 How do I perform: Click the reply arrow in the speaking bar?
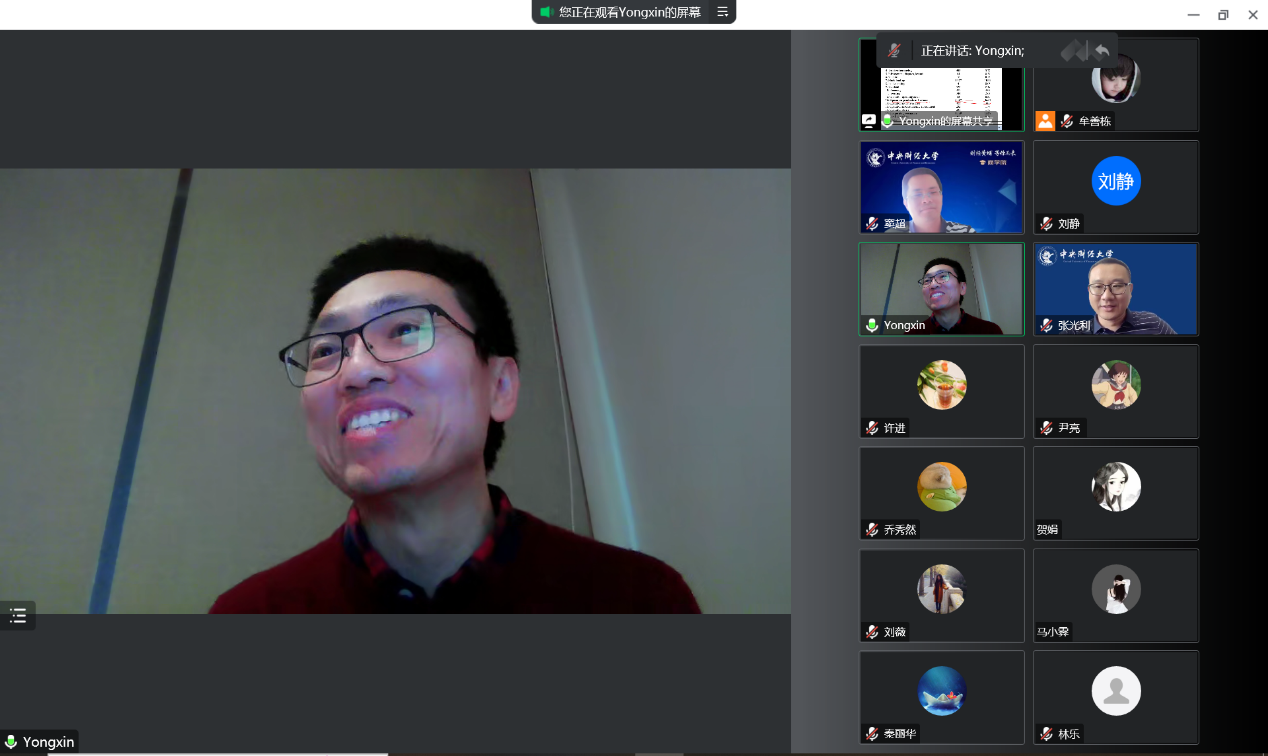coord(1102,50)
